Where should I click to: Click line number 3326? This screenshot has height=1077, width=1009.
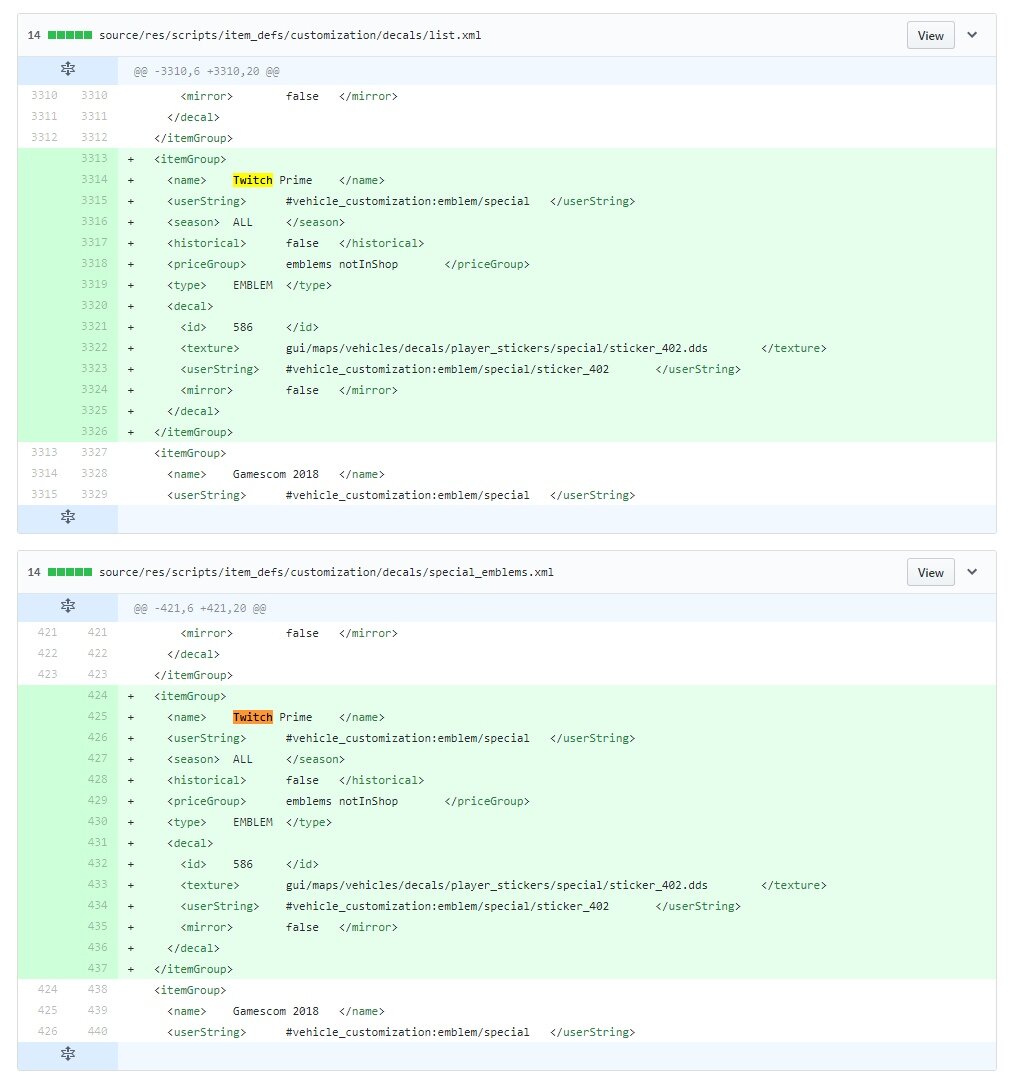coord(94,431)
